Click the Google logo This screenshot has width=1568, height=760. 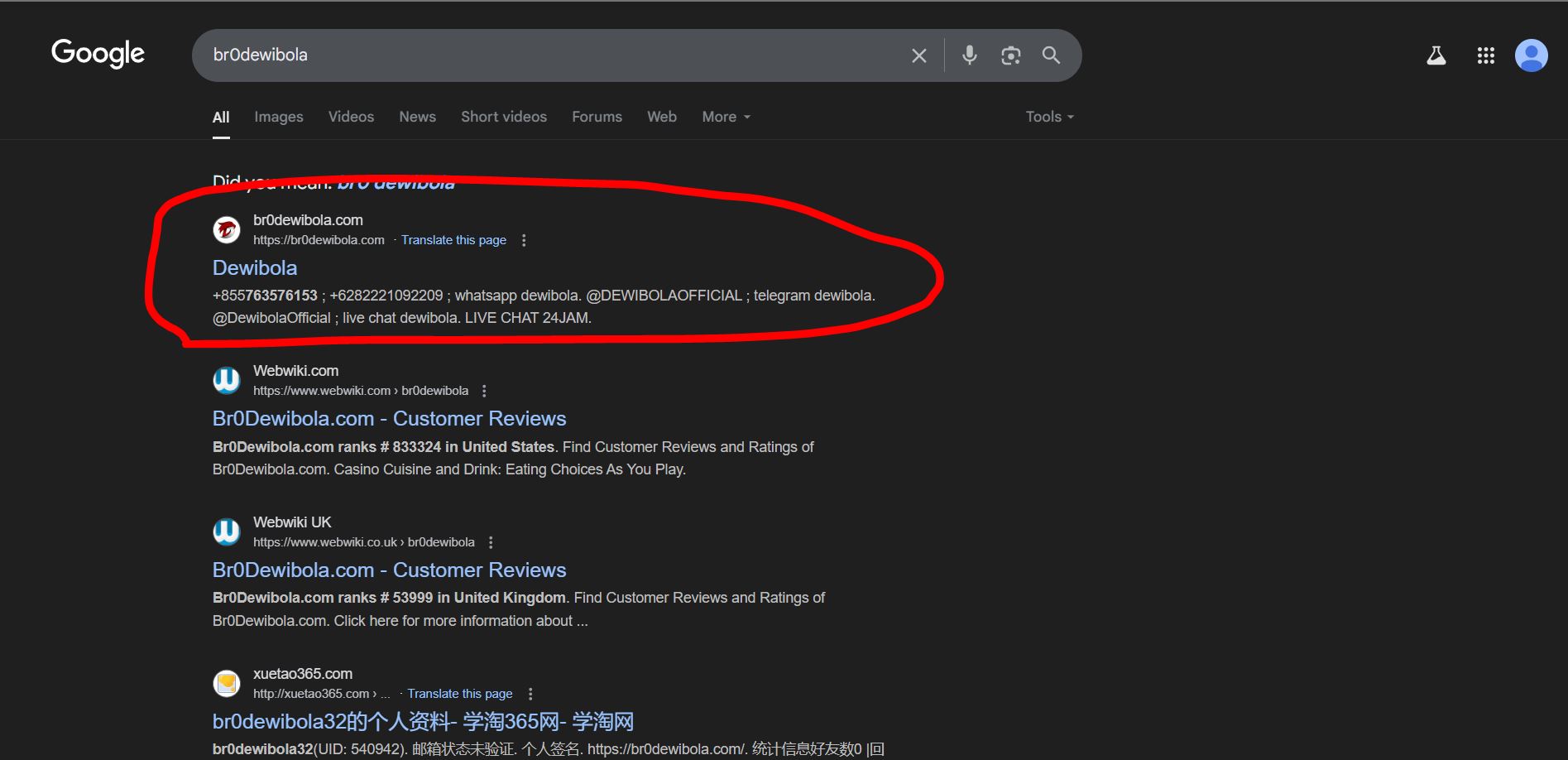pos(98,54)
